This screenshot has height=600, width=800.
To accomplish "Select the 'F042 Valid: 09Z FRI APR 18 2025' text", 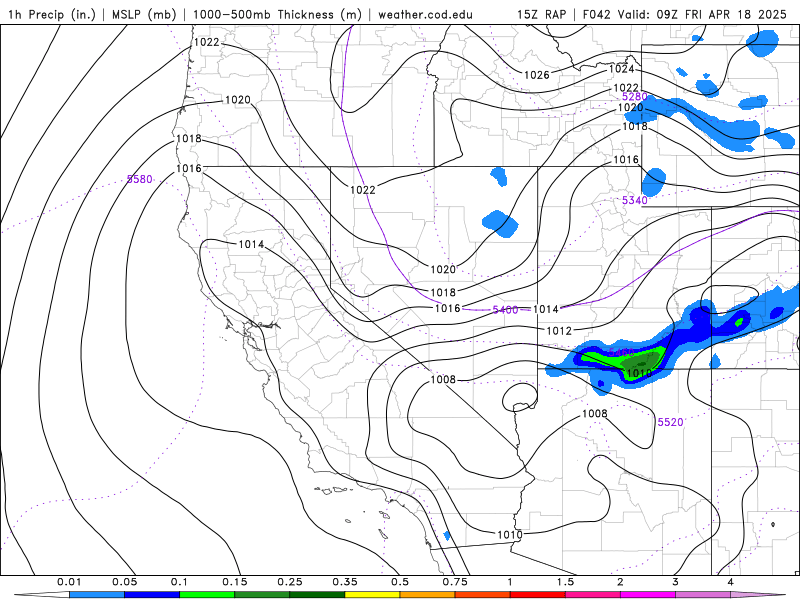I will point(685,14).
